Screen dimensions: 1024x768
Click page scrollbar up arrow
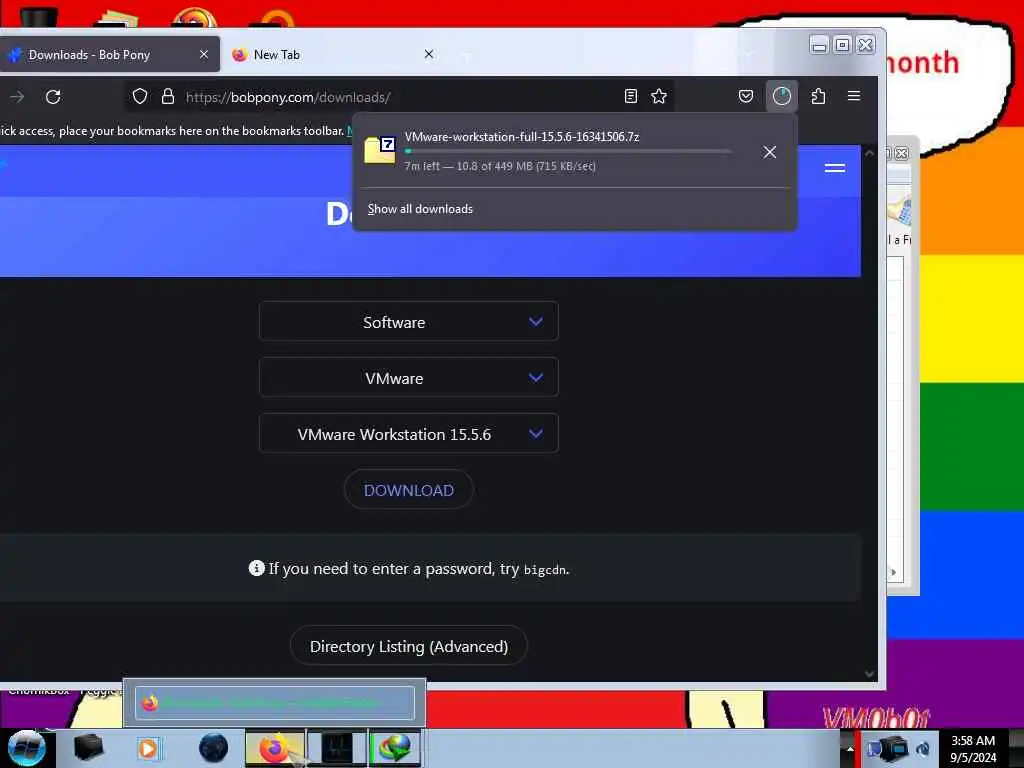(x=869, y=153)
